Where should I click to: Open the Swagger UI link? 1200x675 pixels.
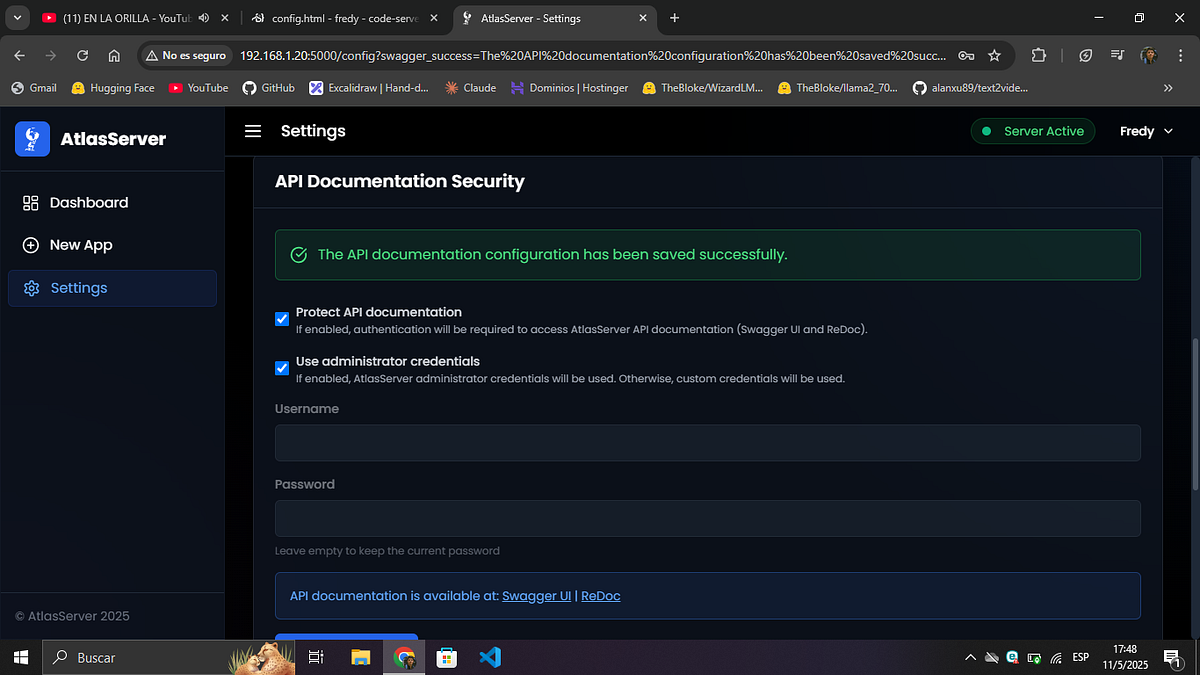tap(536, 595)
